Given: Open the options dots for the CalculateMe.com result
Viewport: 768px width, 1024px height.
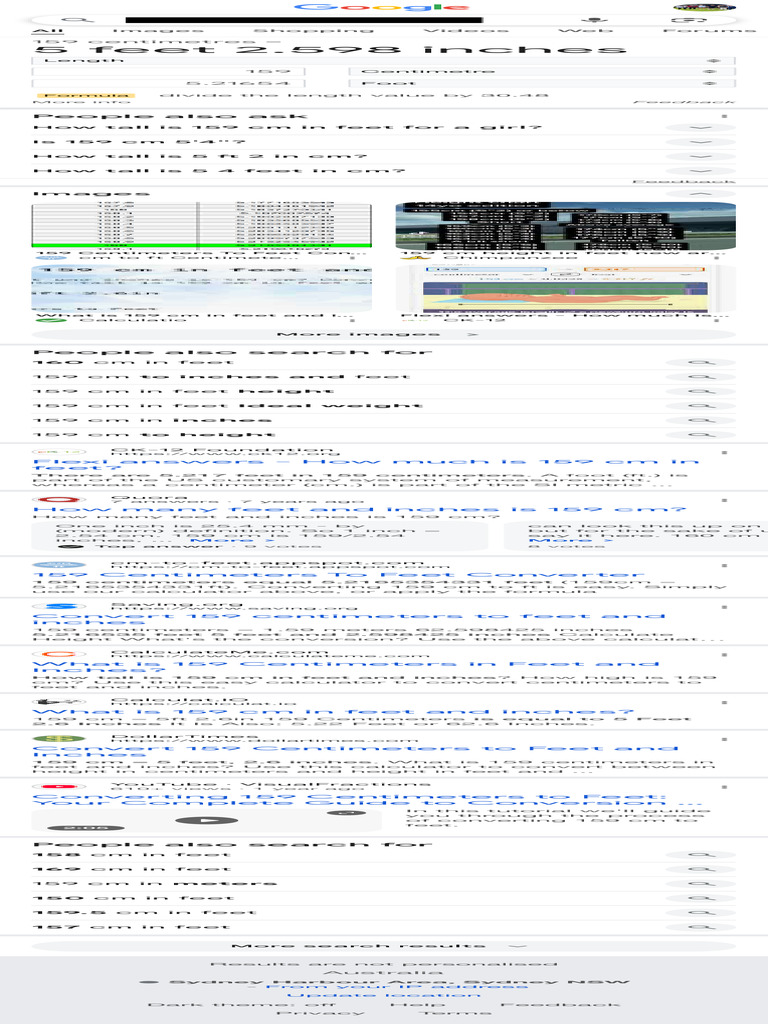Looking at the screenshot, I should click(x=724, y=654).
